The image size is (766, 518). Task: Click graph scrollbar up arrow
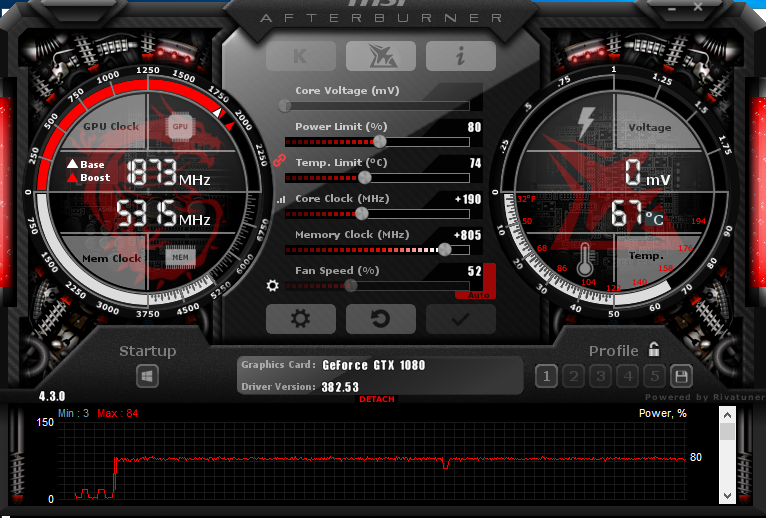point(727,415)
